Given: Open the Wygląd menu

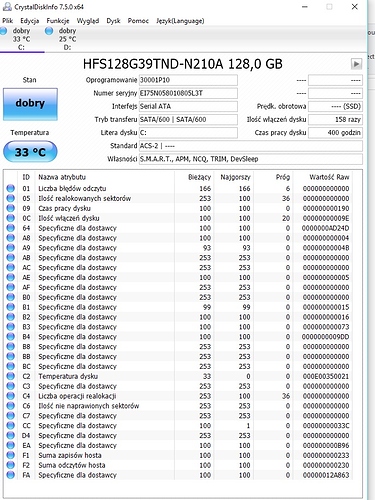Looking at the screenshot, I should coord(88,21).
